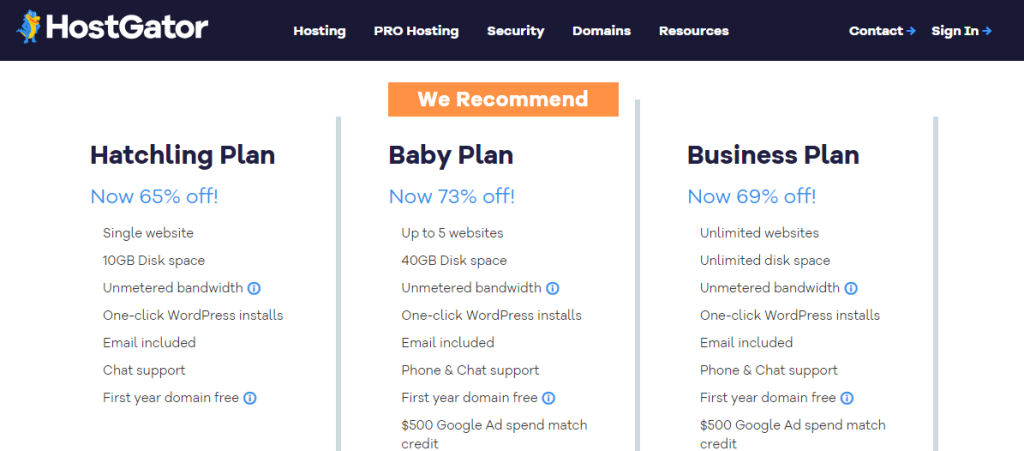Show info for Business Plan First year domain
This screenshot has width=1024, height=451.
tap(847, 398)
